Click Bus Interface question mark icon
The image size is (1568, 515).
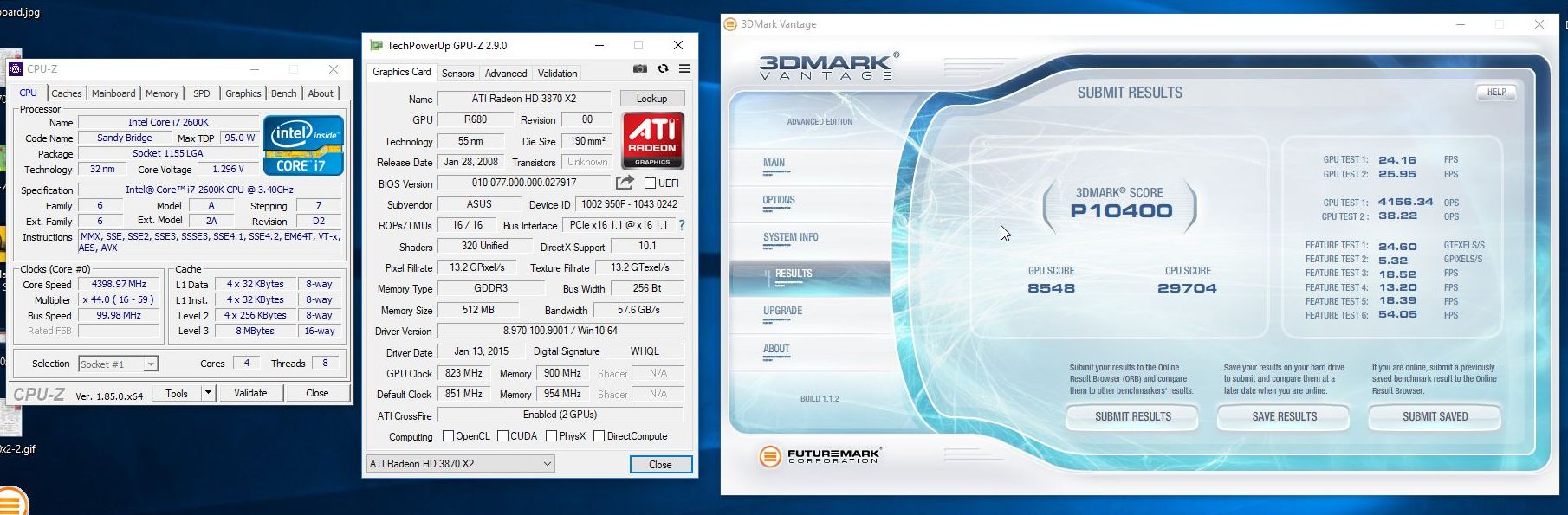(x=682, y=225)
